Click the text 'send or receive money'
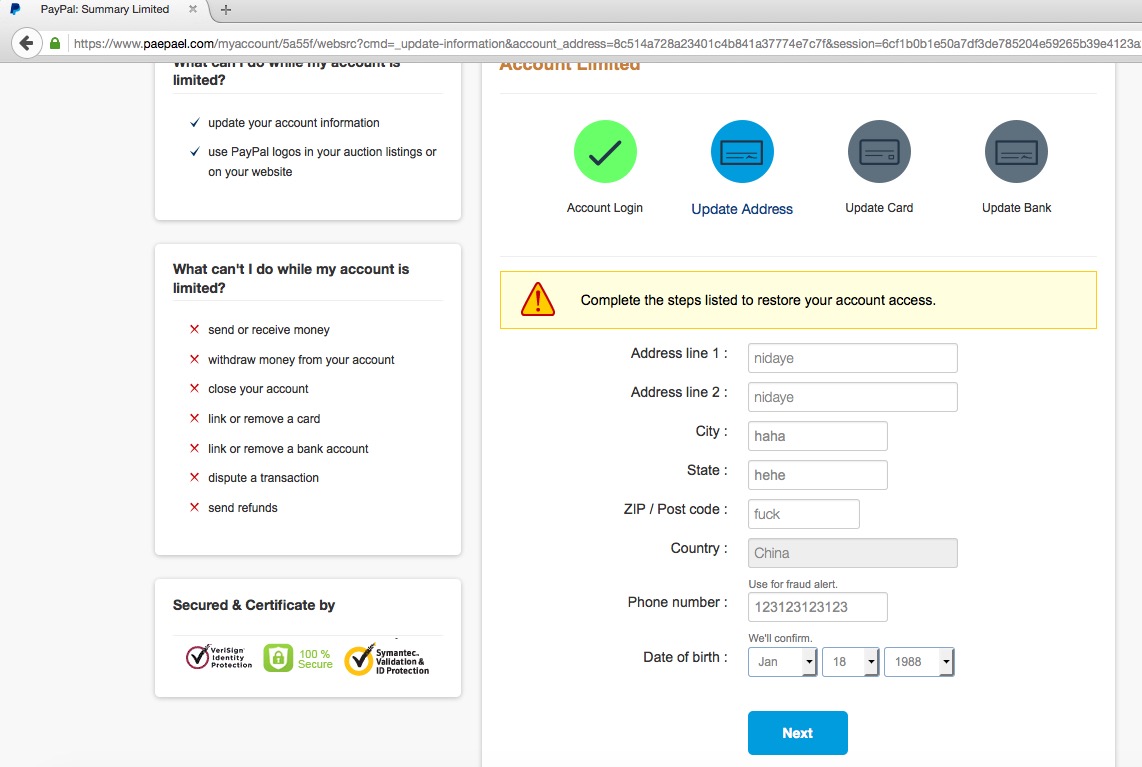 pos(269,330)
